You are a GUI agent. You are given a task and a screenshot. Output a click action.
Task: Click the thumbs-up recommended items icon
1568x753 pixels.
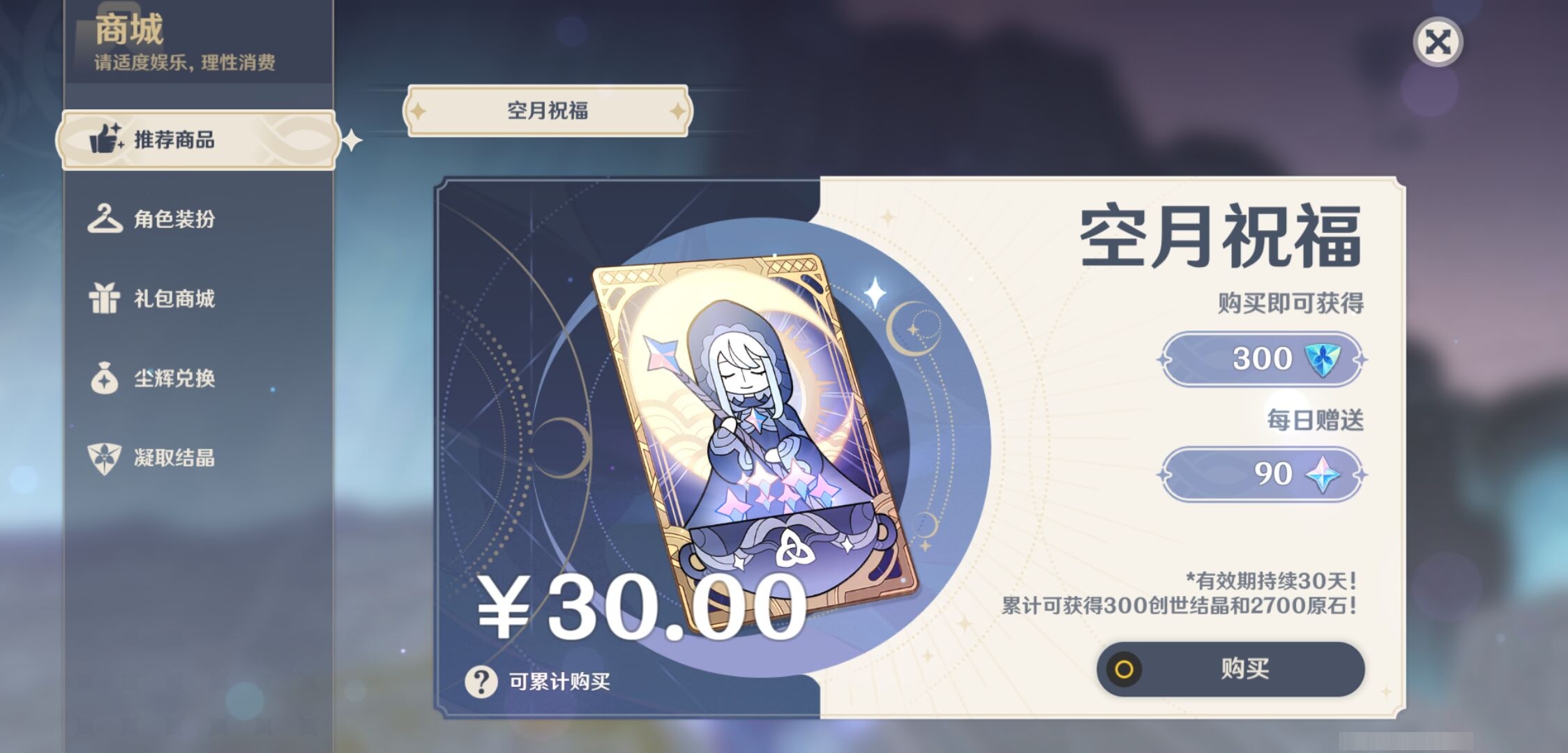(x=106, y=138)
